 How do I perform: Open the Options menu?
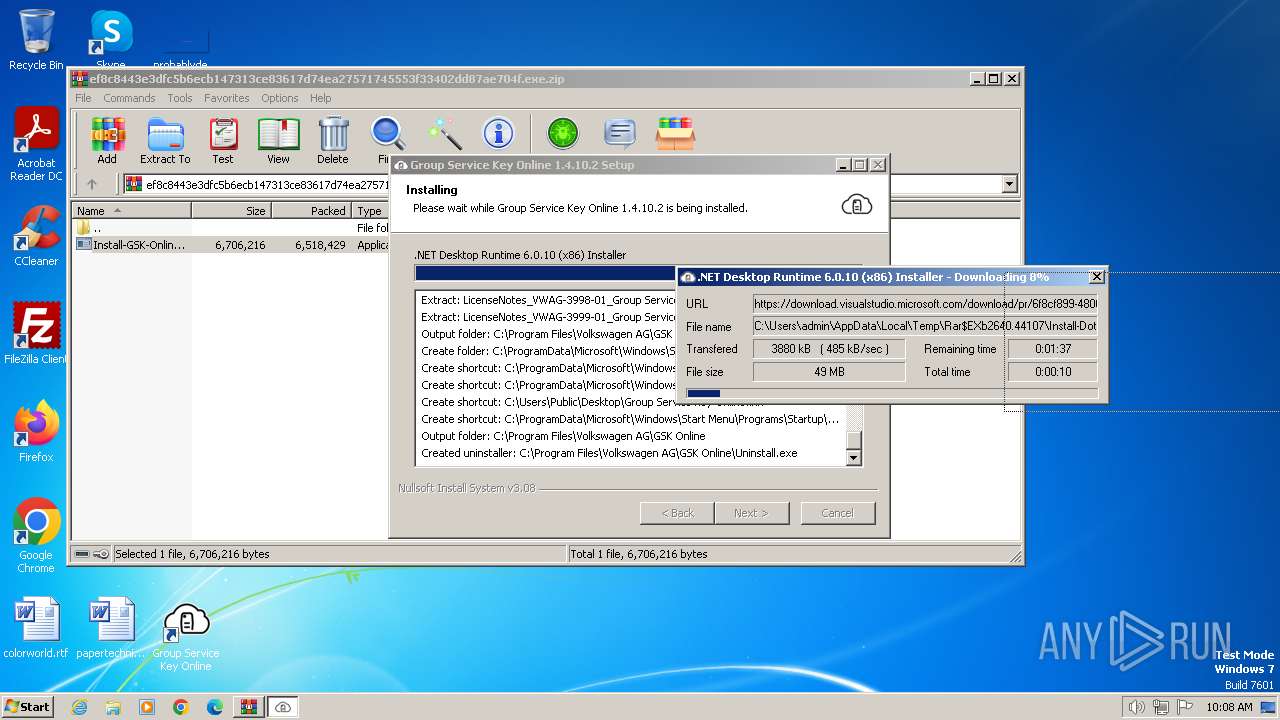pyautogui.click(x=280, y=98)
